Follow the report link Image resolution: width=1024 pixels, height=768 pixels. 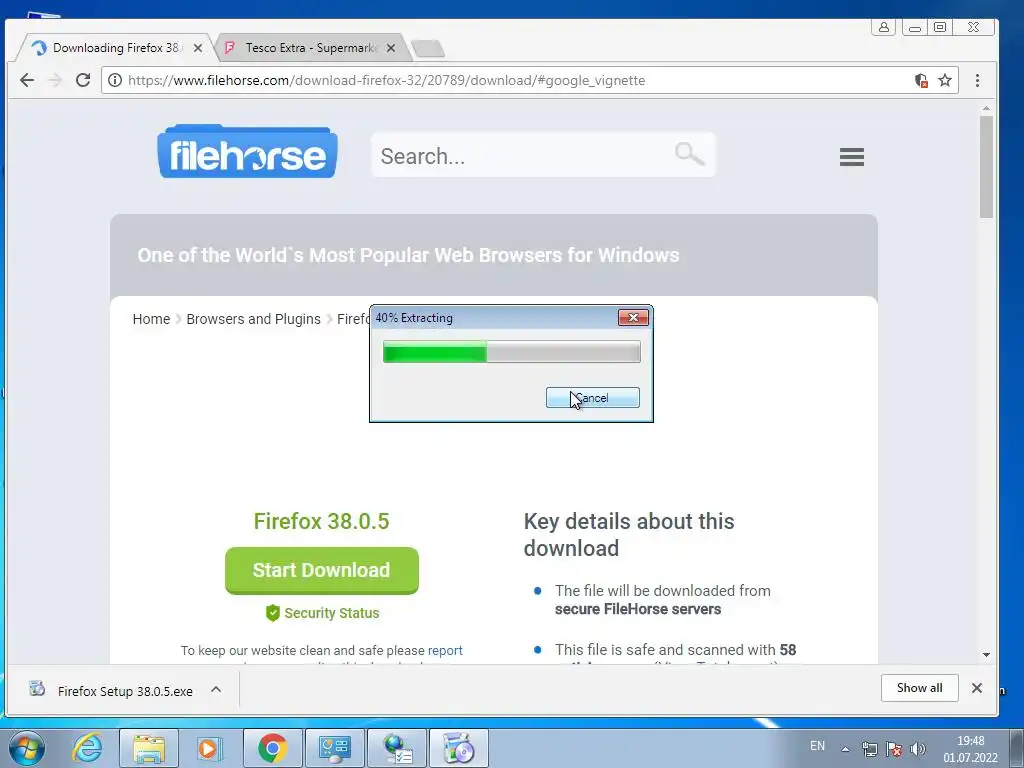(x=445, y=650)
